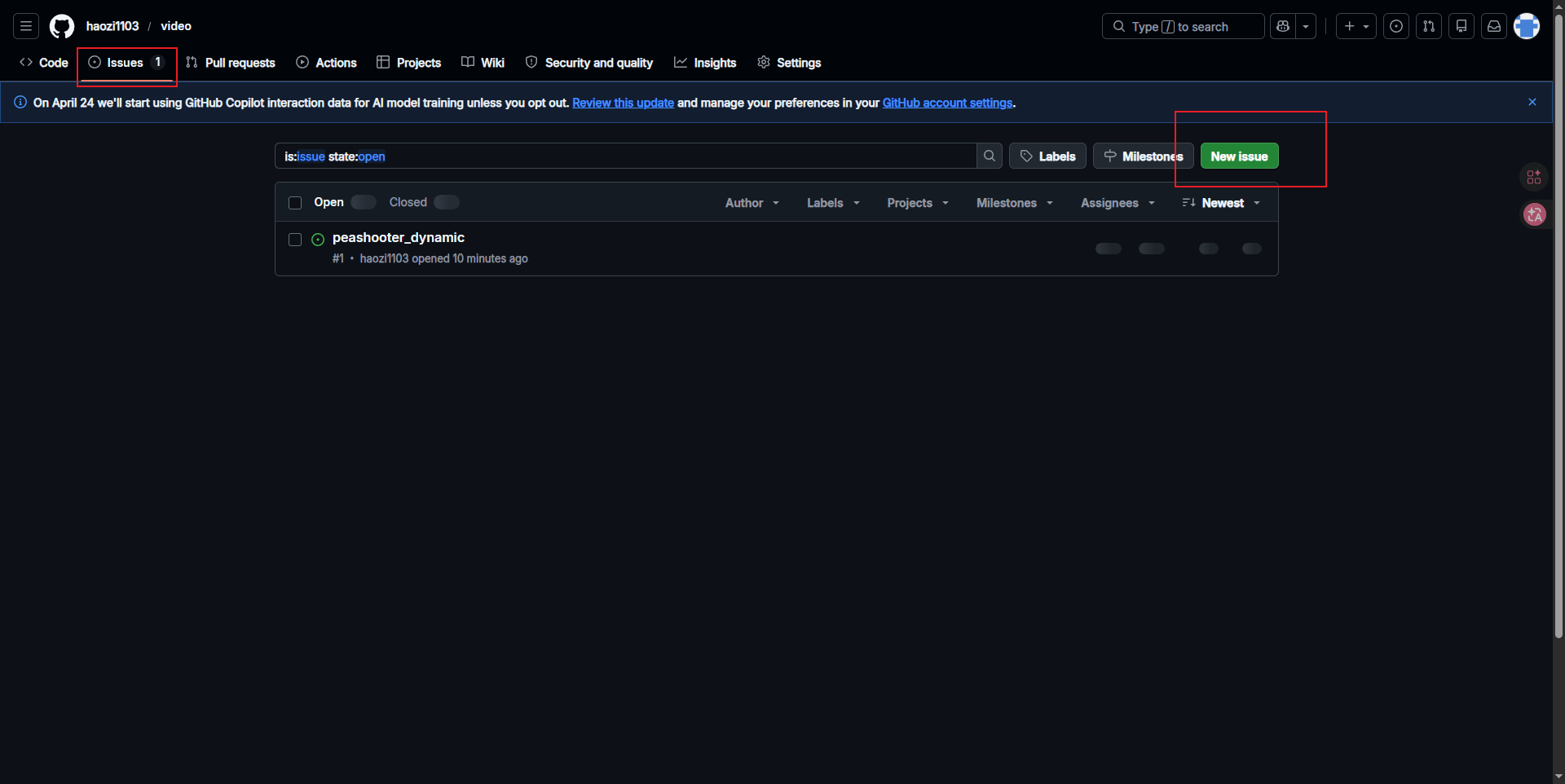View your issues via header circle-dot icon
1565x784 pixels.
click(x=1396, y=26)
